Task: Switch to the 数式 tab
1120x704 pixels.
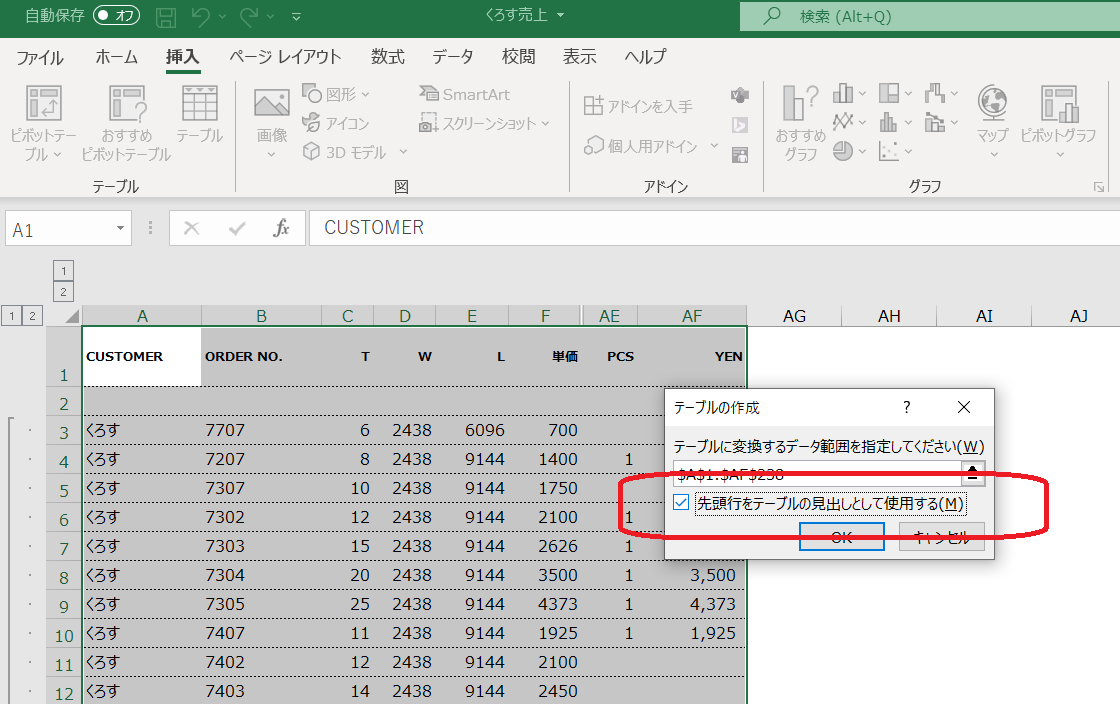Action: click(388, 57)
